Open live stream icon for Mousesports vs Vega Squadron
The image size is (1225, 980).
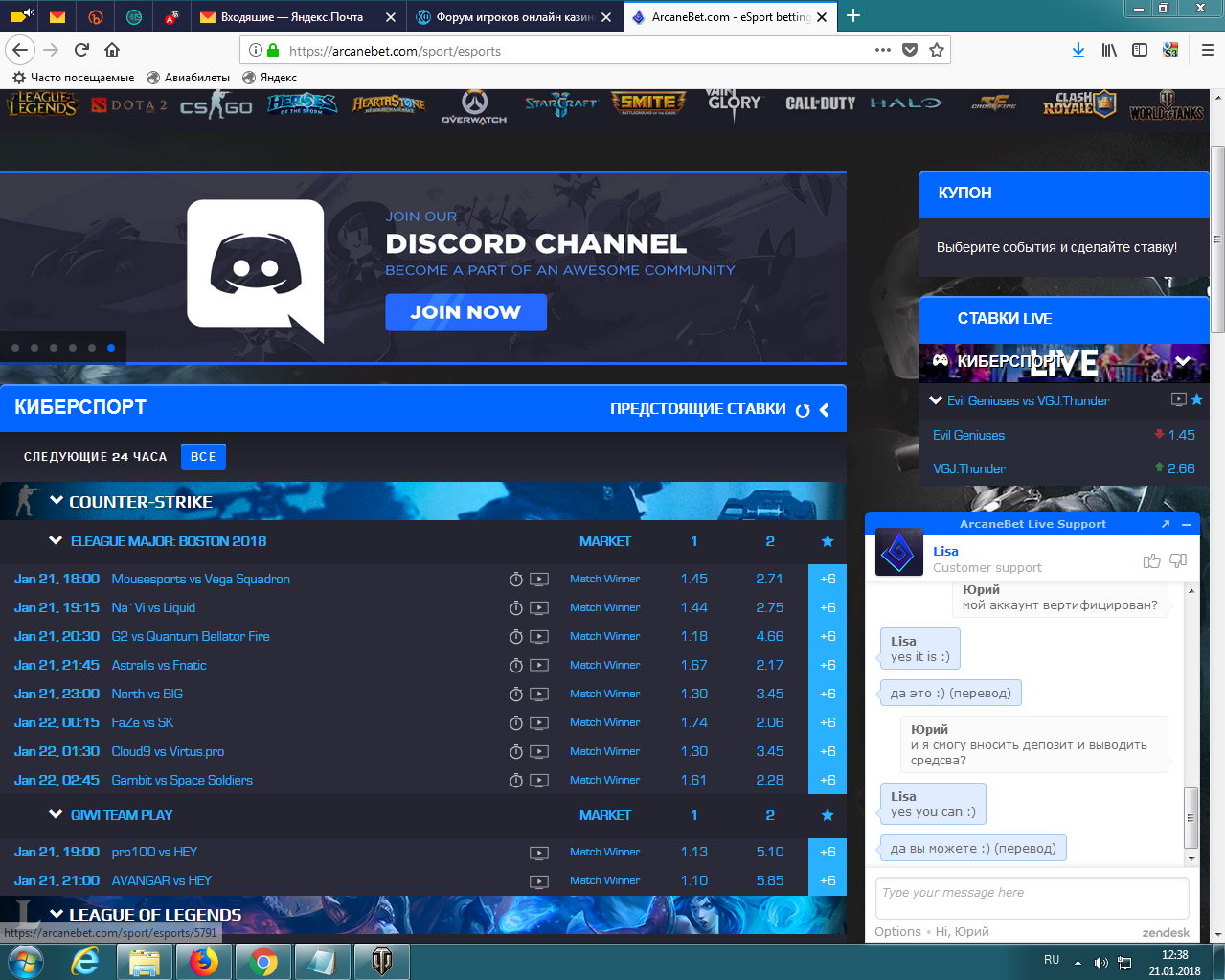[539, 580]
